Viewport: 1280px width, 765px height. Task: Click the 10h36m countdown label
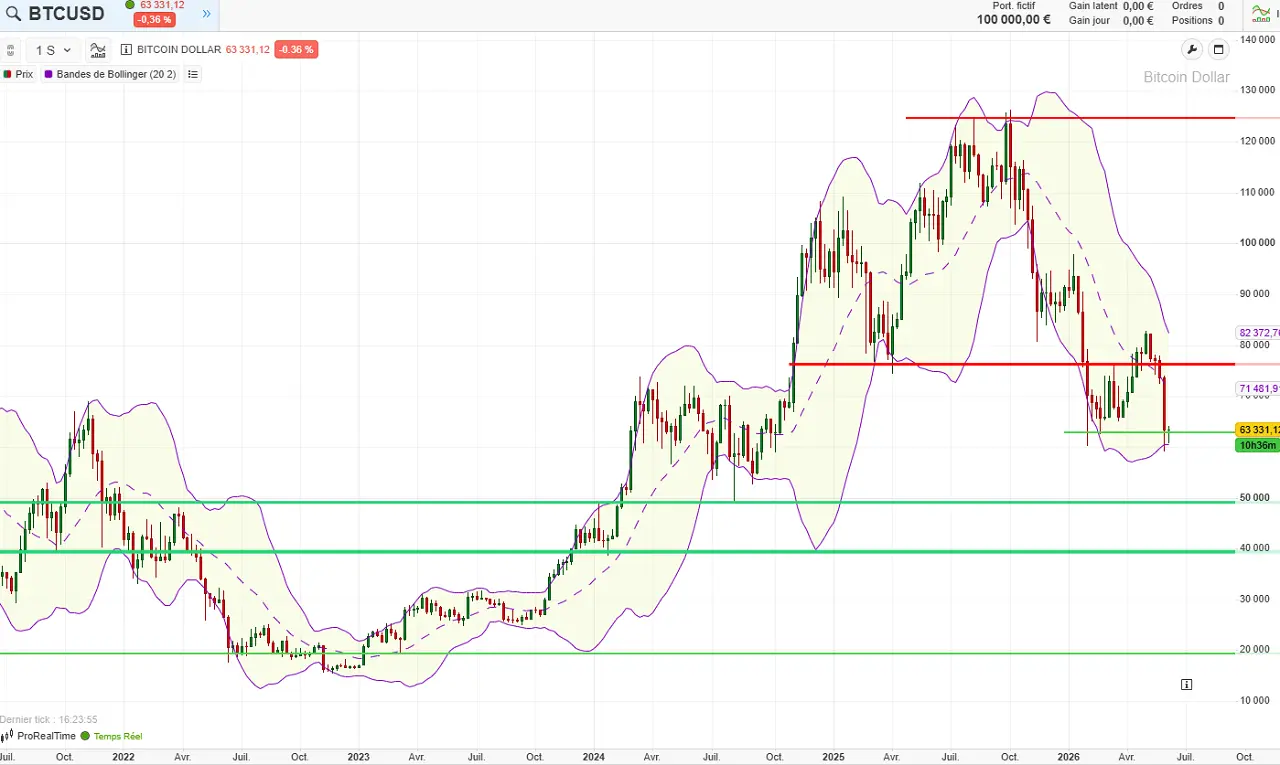click(1258, 445)
